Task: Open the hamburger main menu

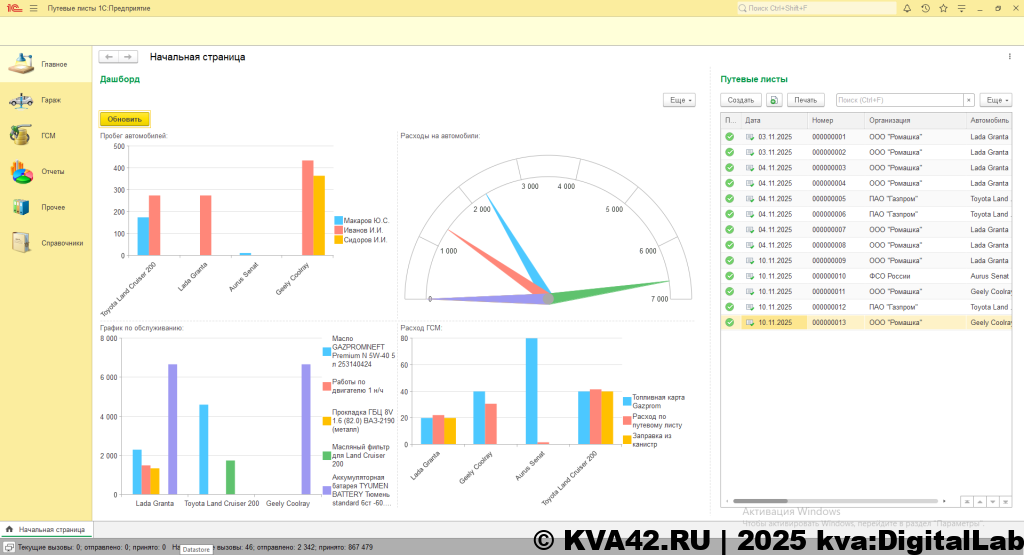Action: 34,8
